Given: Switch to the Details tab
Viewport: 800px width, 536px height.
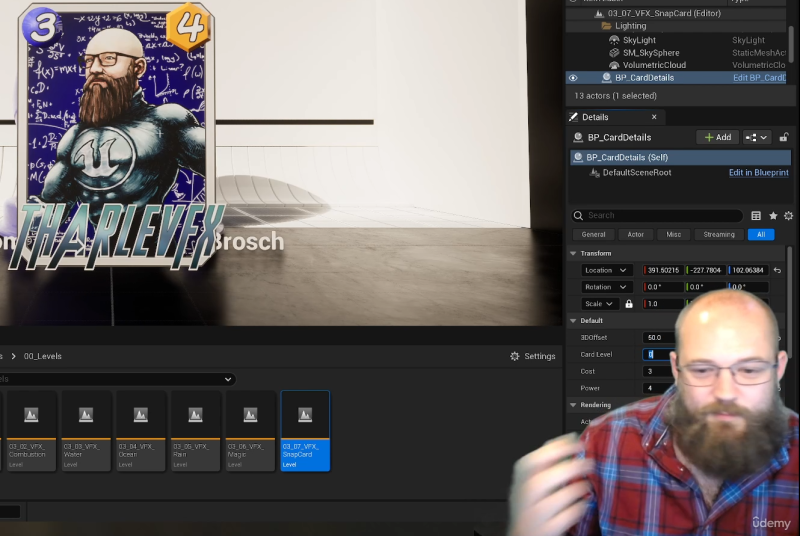Looking at the screenshot, I should 595,117.
